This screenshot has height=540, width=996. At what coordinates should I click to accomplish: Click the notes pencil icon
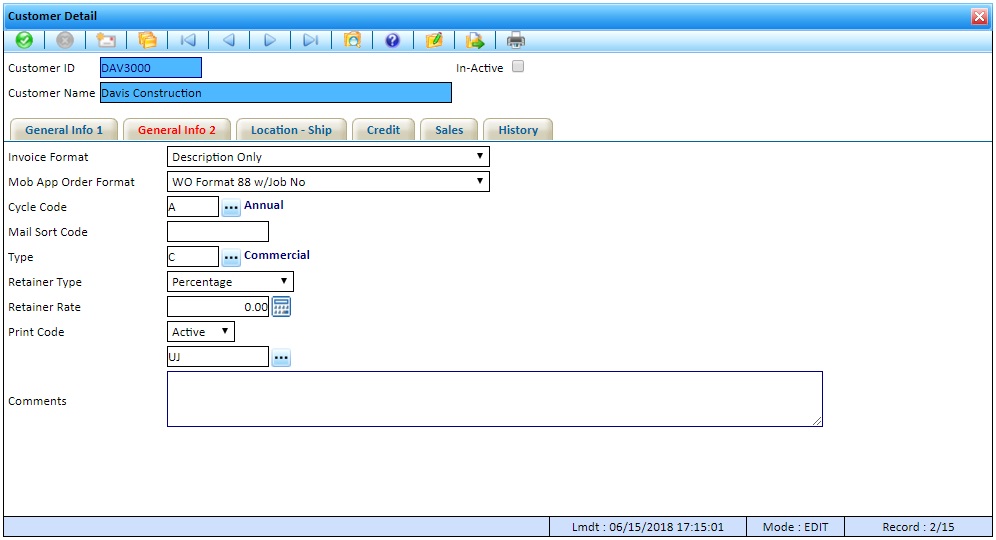point(434,41)
